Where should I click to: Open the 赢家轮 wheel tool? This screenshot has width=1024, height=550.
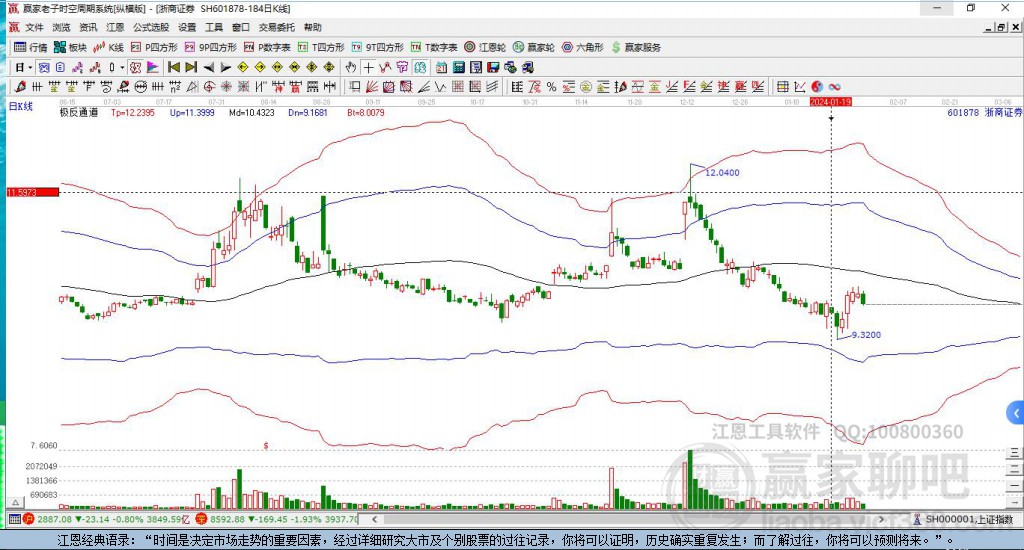pos(534,47)
